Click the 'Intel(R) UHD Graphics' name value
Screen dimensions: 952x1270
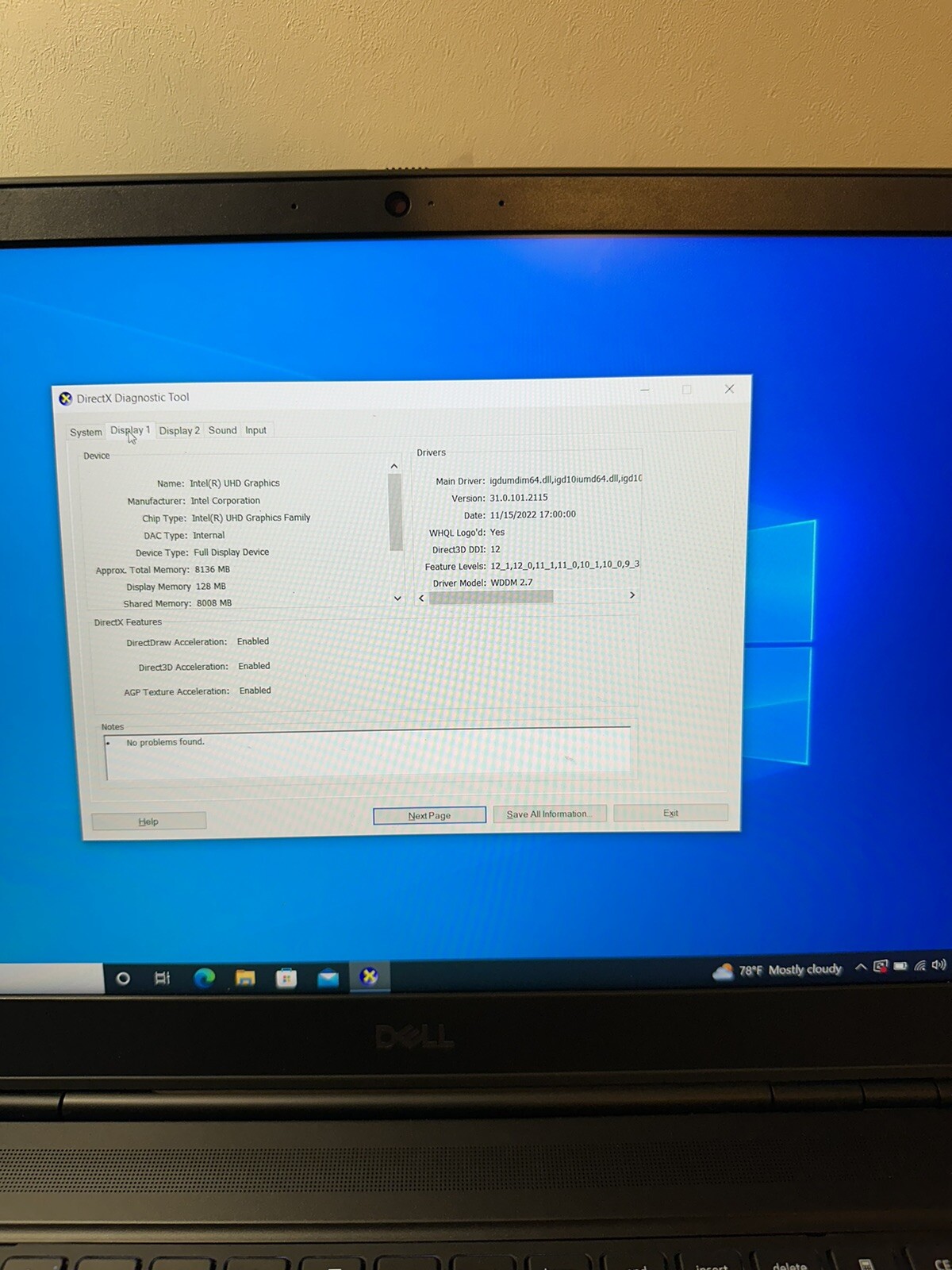tap(235, 483)
